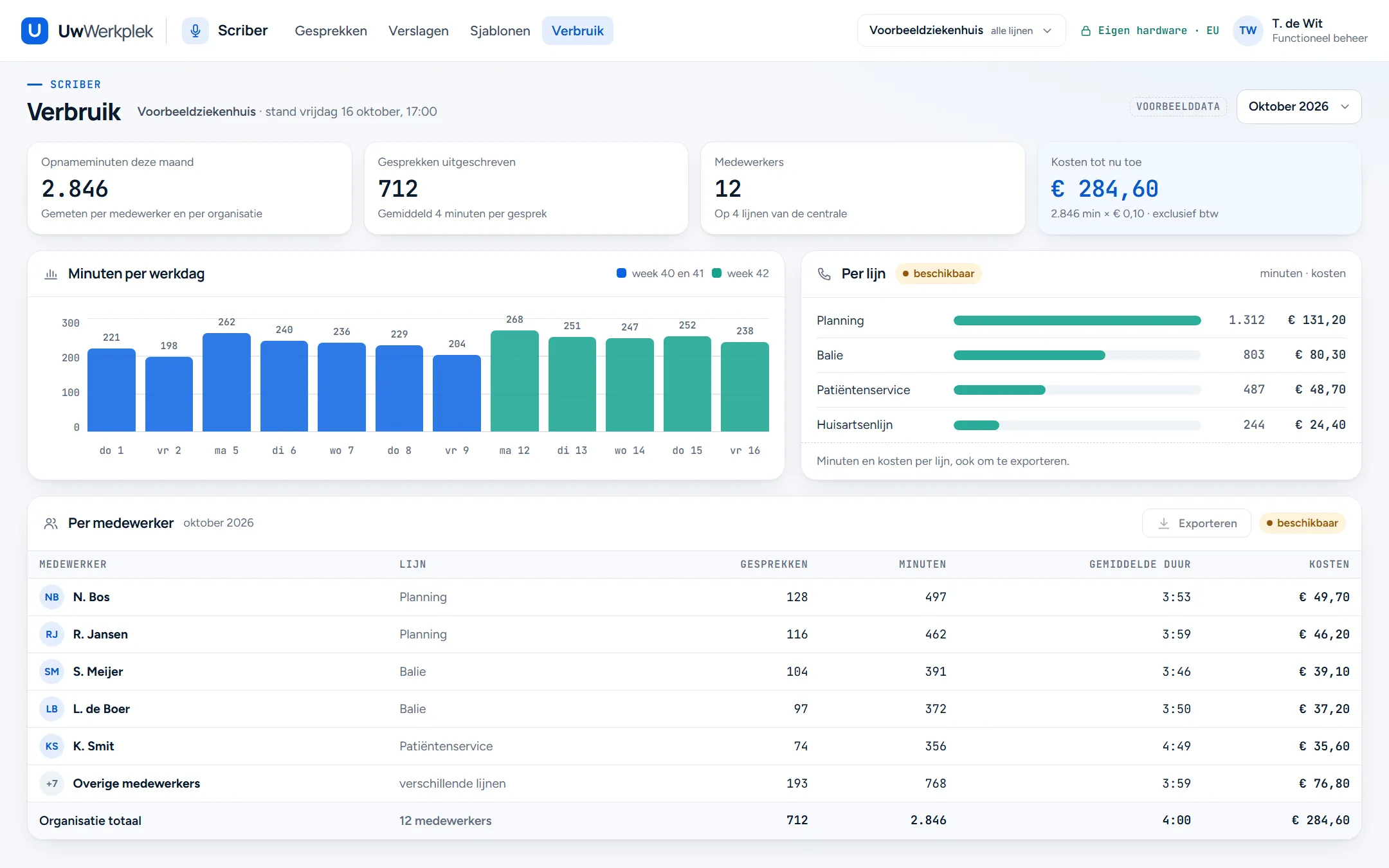
Task: Click the +7 badge for Overige medewerkers
Action: [x=52, y=784]
